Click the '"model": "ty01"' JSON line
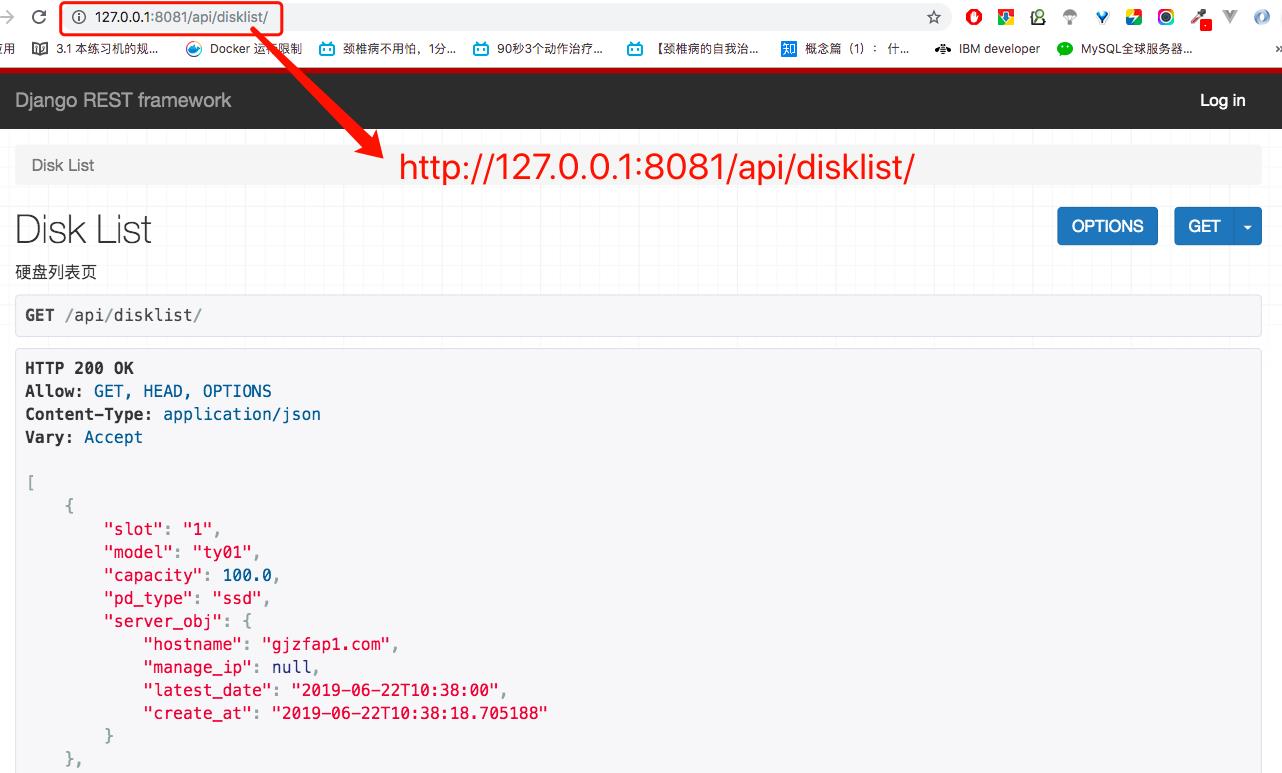 tap(182, 552)
